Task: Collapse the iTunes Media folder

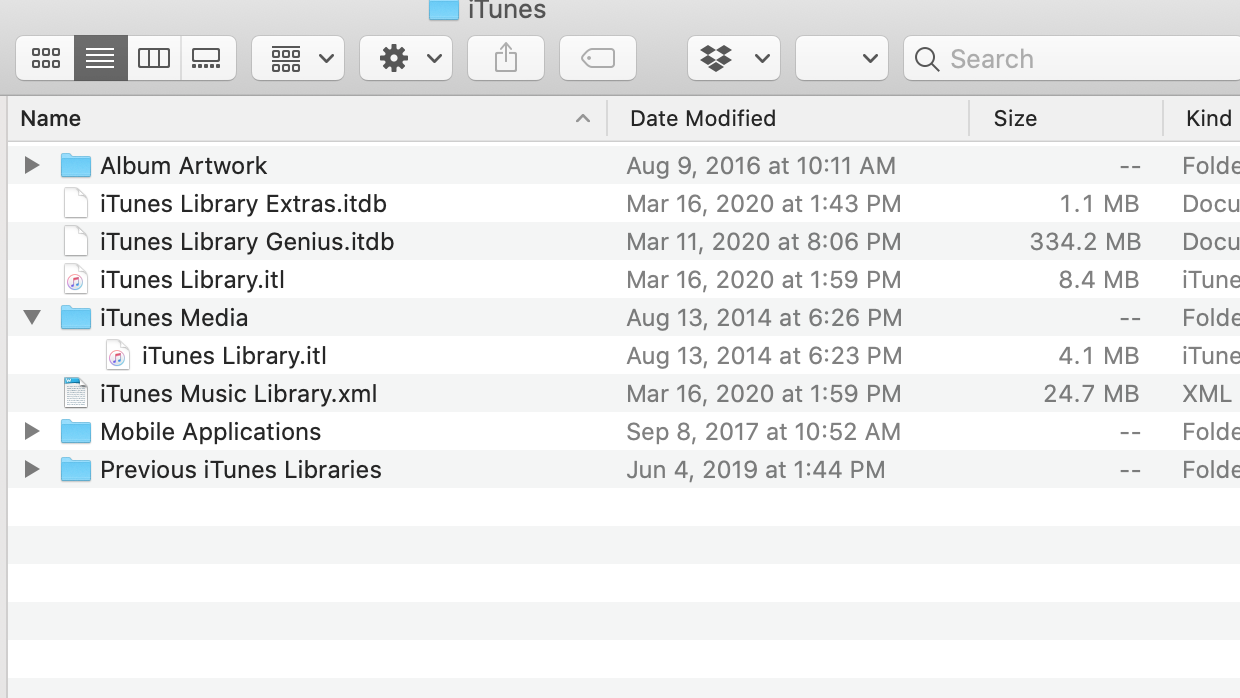Action: [32, 318]
